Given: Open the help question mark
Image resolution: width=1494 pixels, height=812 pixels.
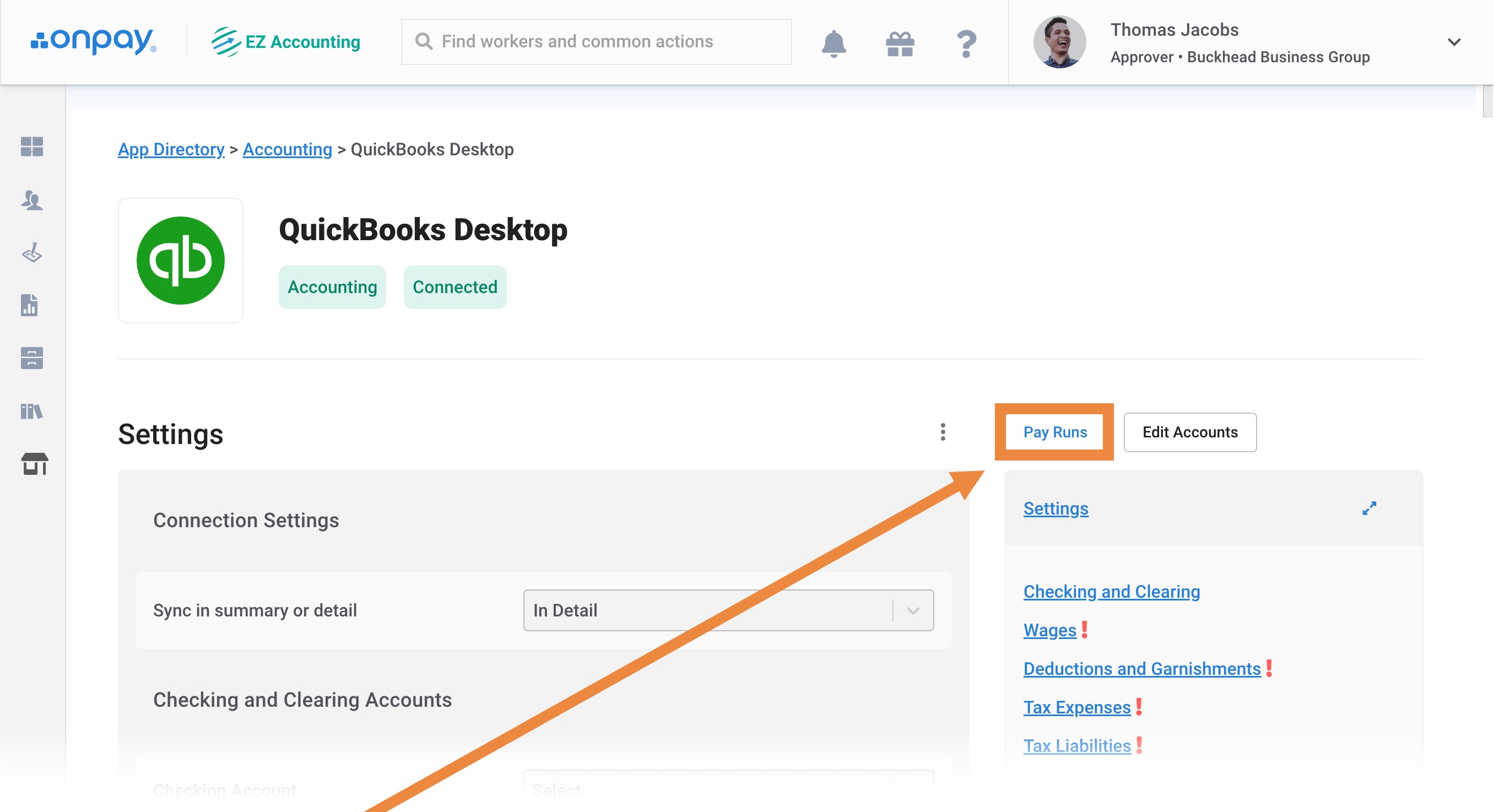Looking at the screenshot, I should pos(966,44).
